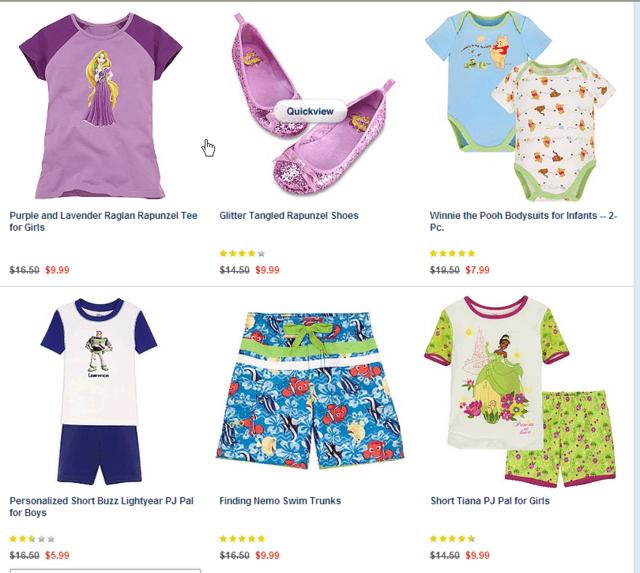The width and height of the screenshot is (640, 573).
Task: Open Winnie the Pooh Bodysuits for Infants link
Action: click(x=523, y=221)
